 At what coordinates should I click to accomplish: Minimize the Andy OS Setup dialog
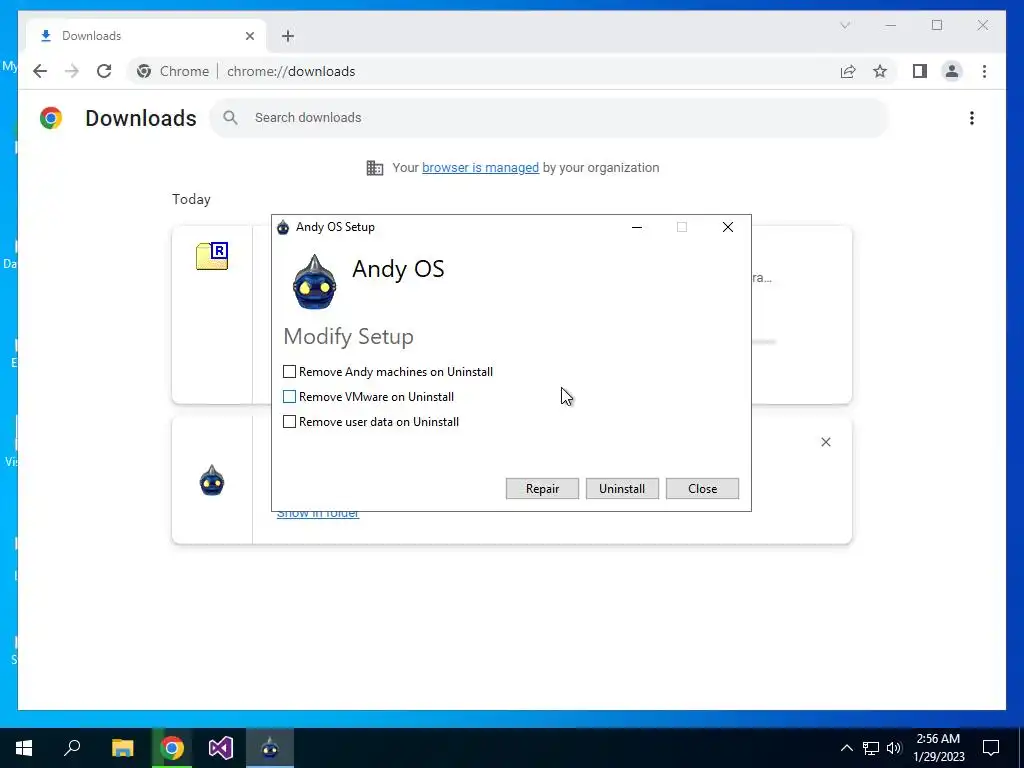coord(637,227)
